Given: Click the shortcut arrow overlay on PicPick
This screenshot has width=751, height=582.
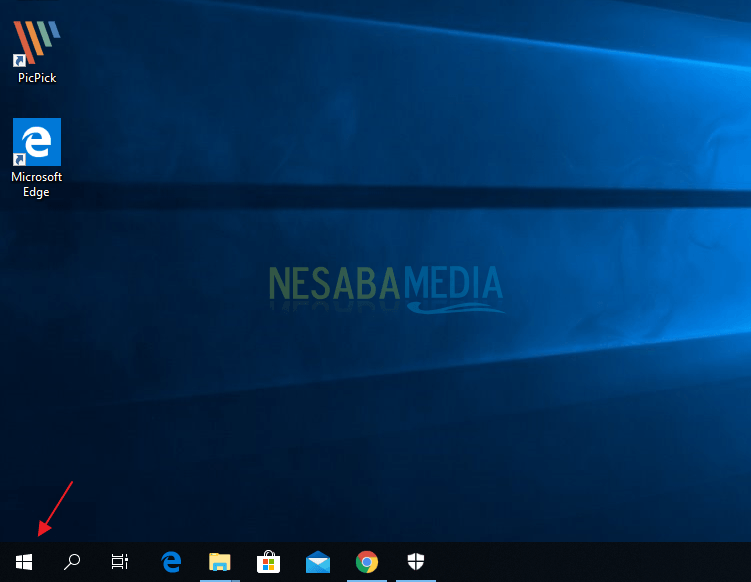Looking at the screenshot, I should tap(19, 61).
